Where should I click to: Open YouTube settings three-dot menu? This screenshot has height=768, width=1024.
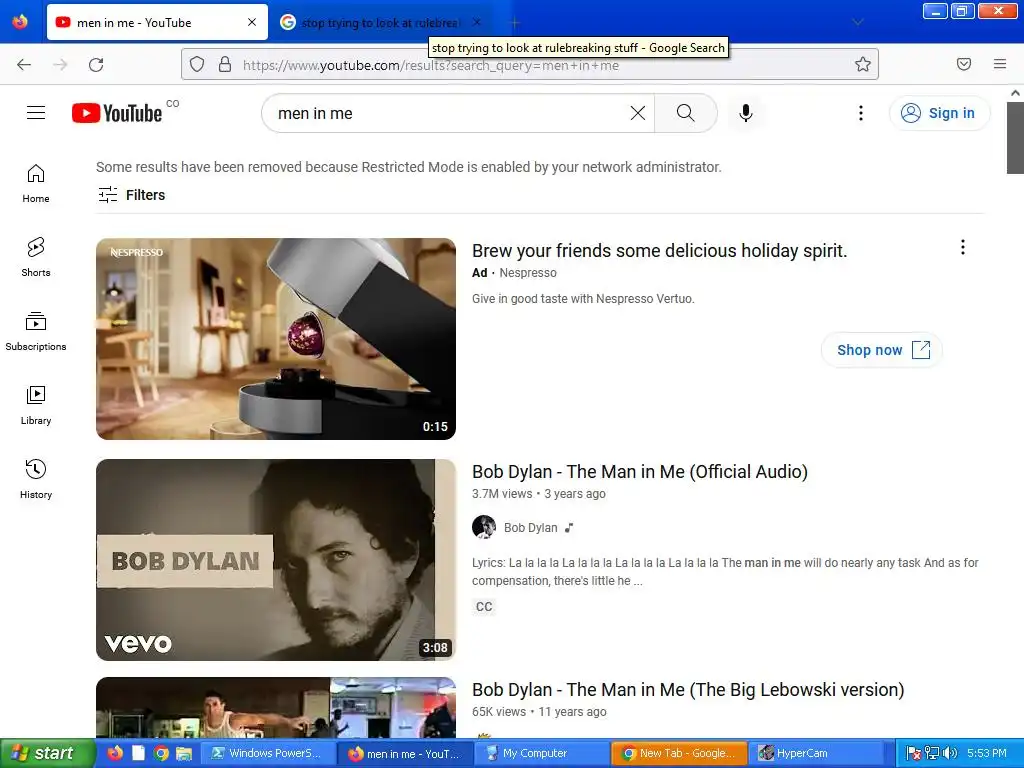tap(861, 113)
